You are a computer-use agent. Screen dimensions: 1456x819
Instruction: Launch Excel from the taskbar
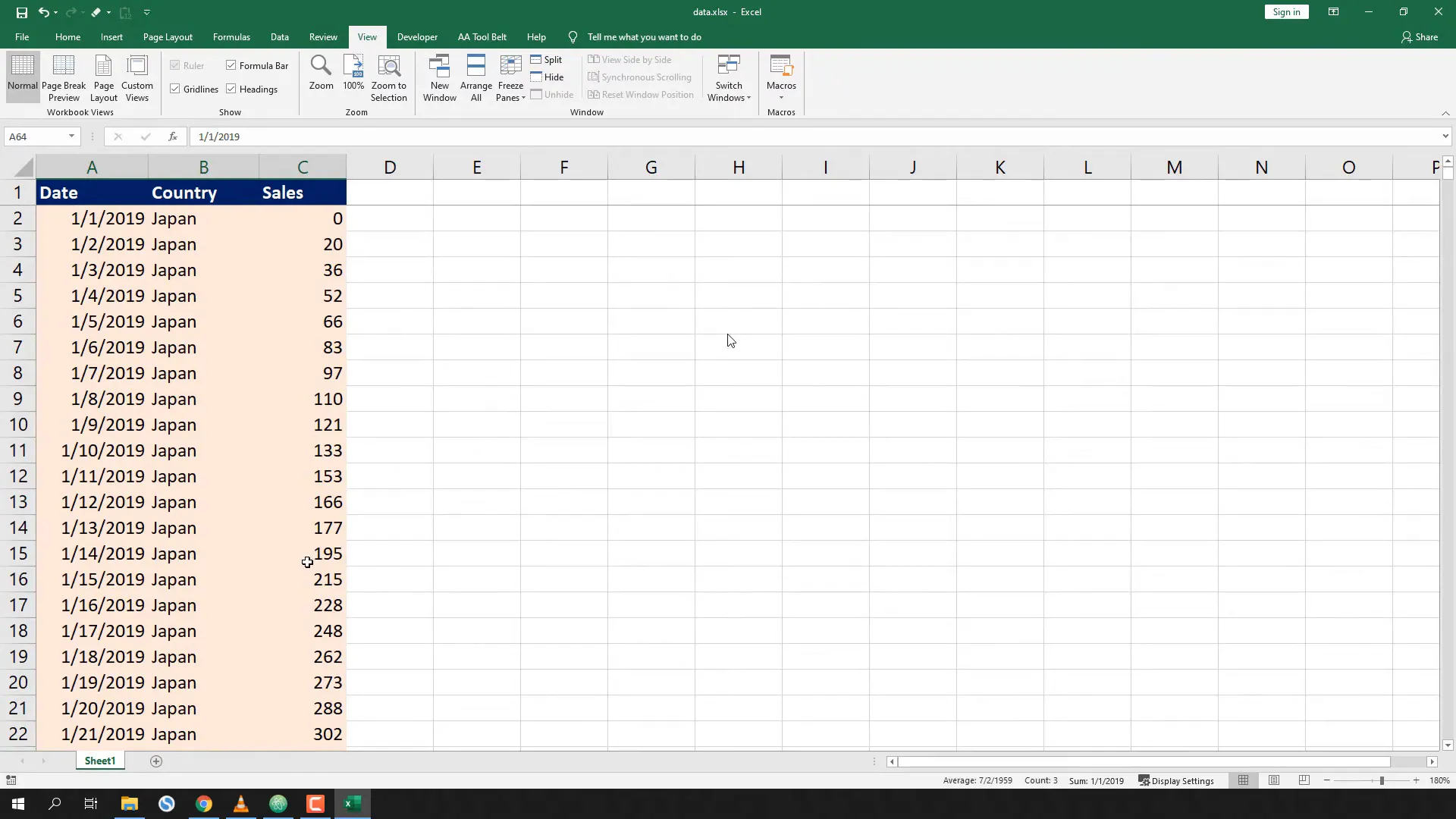(x=352, y=804)
